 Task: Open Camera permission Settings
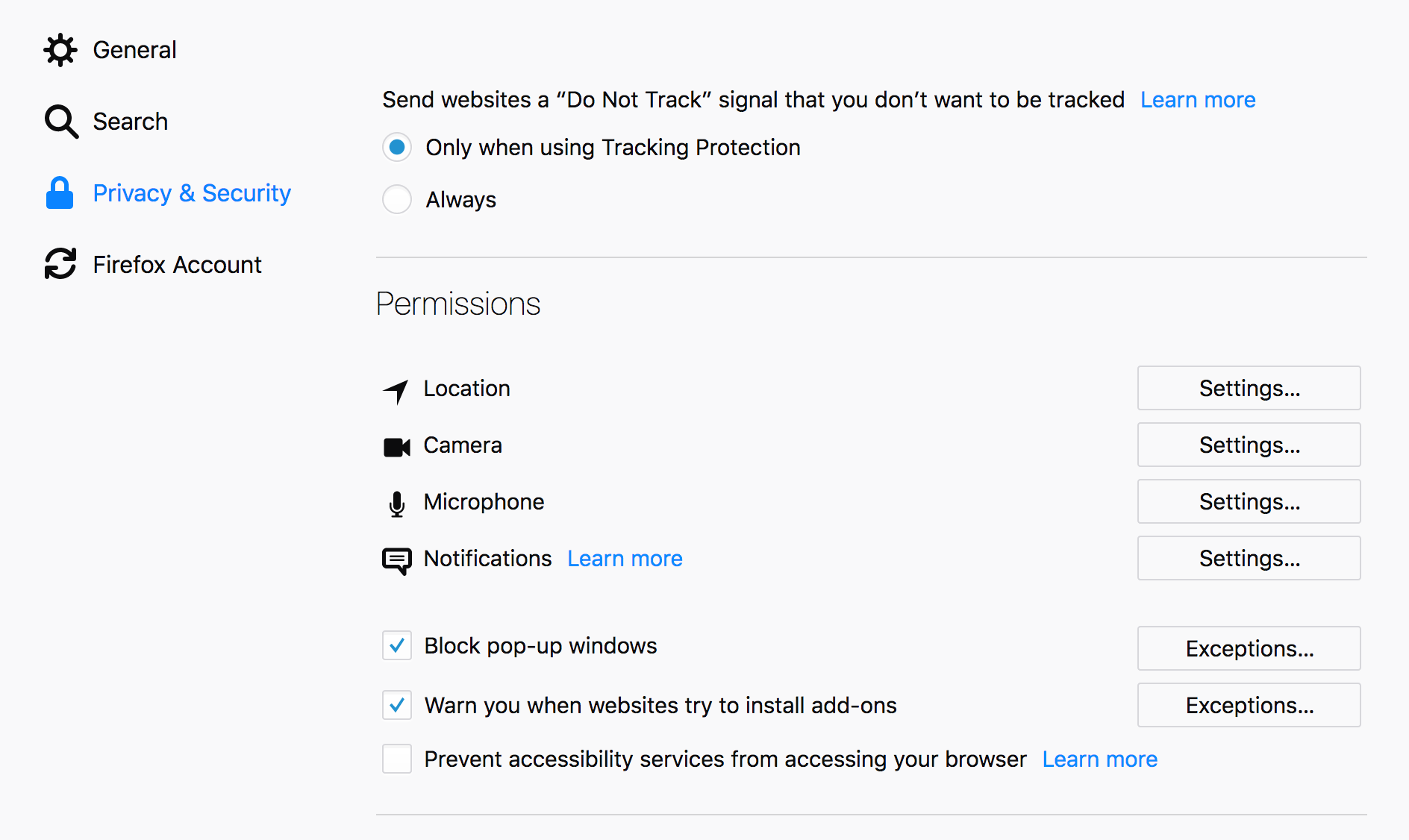point(1249,445)
